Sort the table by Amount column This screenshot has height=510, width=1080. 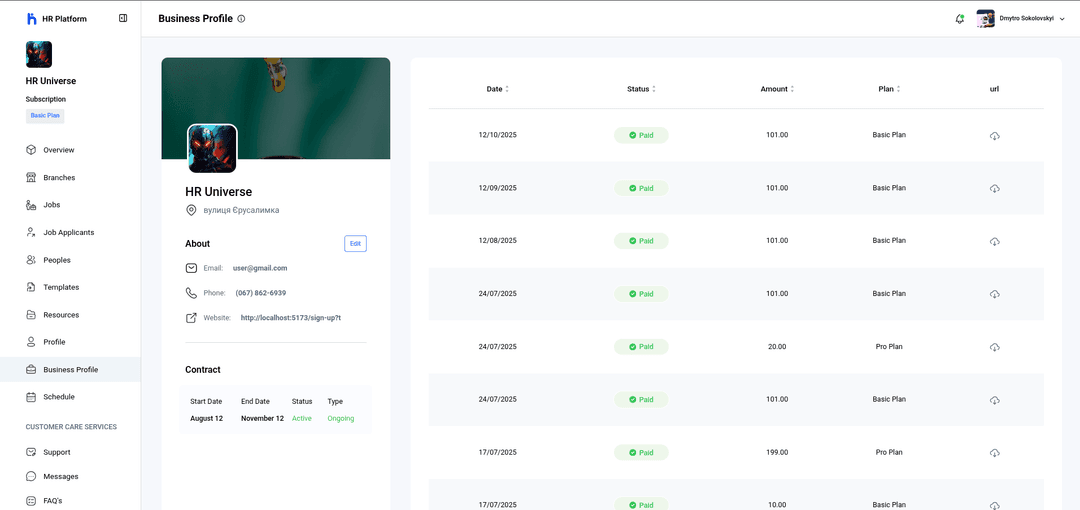(777, 89)
